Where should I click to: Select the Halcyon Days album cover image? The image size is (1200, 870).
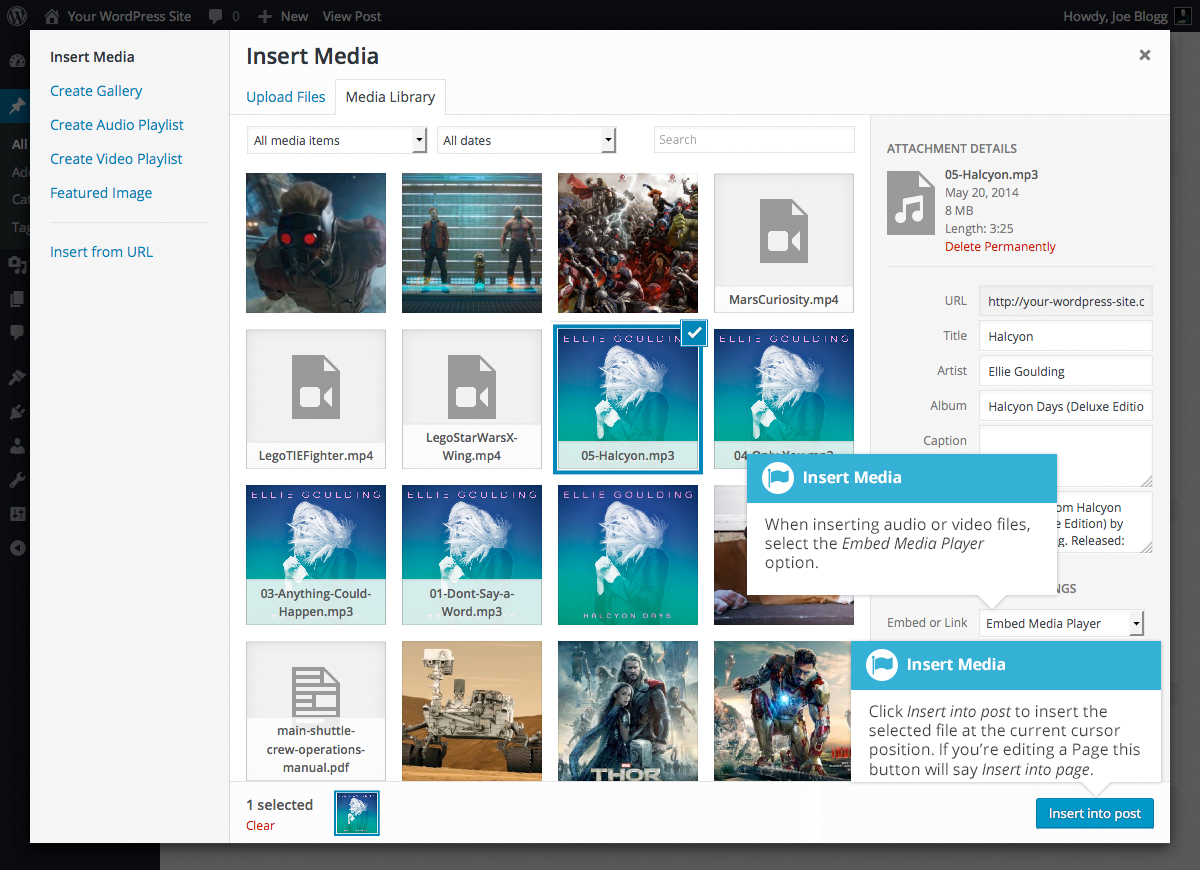tap(628, 555)
